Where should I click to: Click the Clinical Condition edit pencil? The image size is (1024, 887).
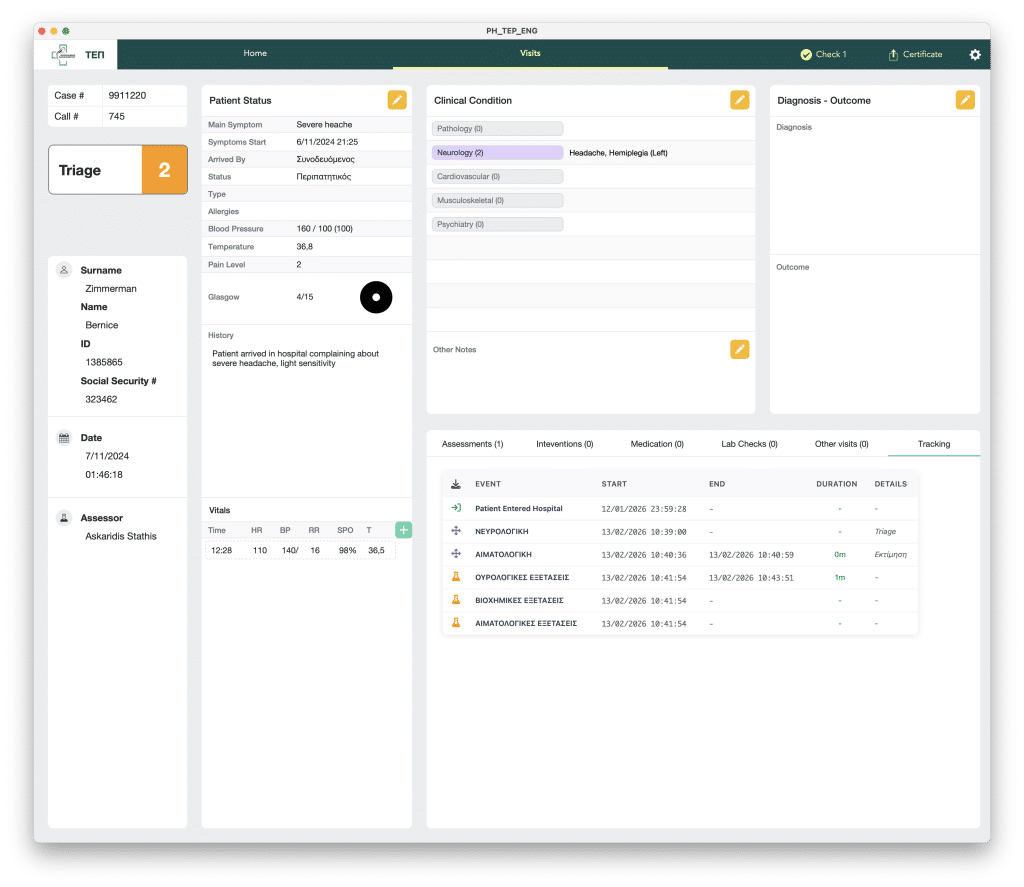click(739, 100)
